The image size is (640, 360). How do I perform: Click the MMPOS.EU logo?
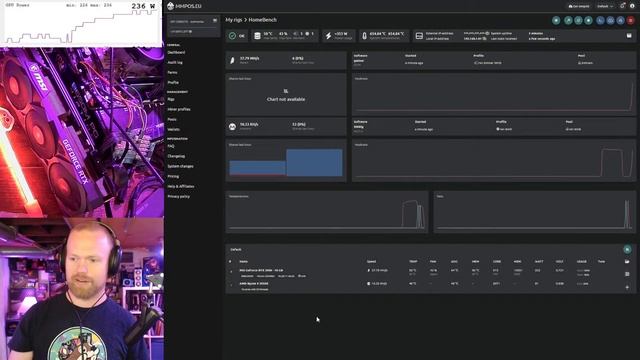click(184, 6)
